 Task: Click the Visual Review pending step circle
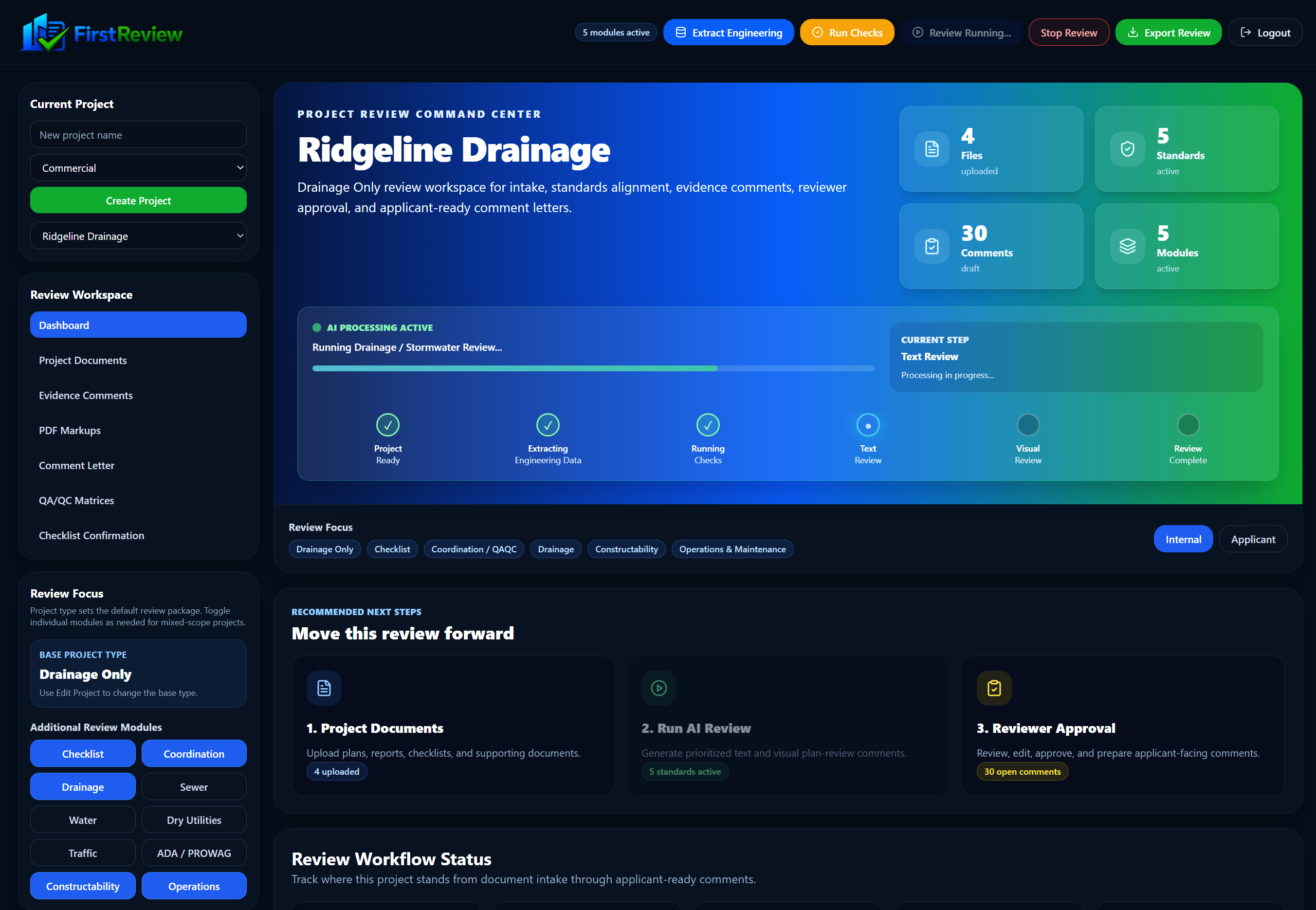[1028, 425]
